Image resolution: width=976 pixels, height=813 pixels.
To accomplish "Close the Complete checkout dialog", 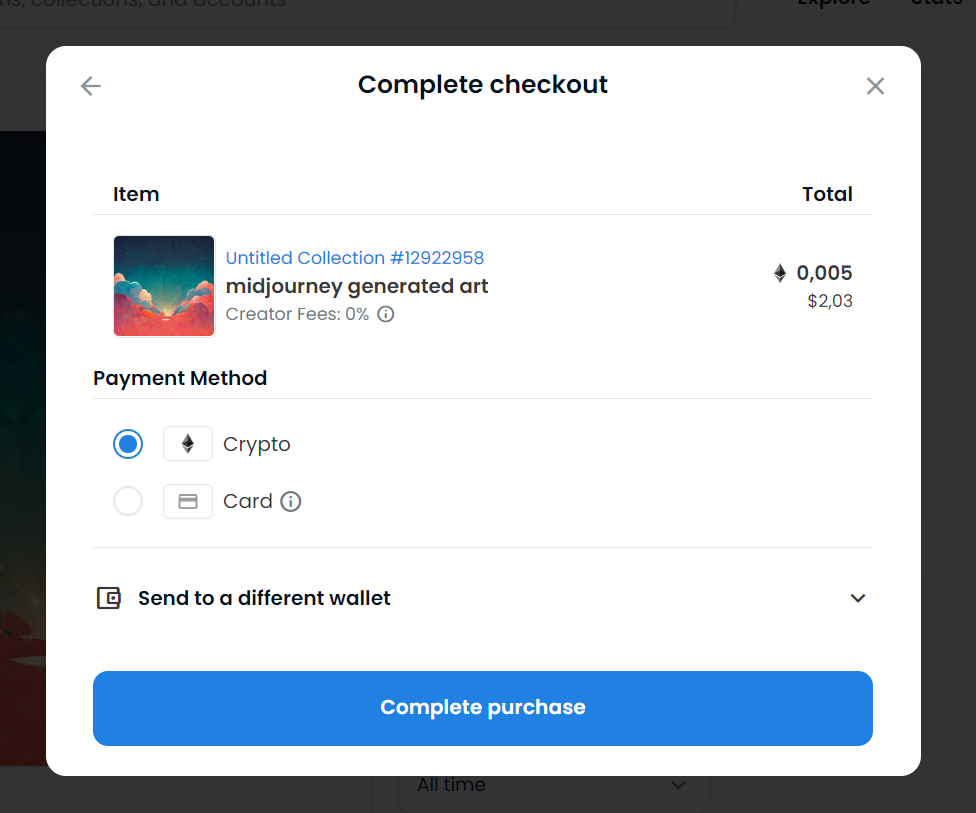I will (875, 86).
